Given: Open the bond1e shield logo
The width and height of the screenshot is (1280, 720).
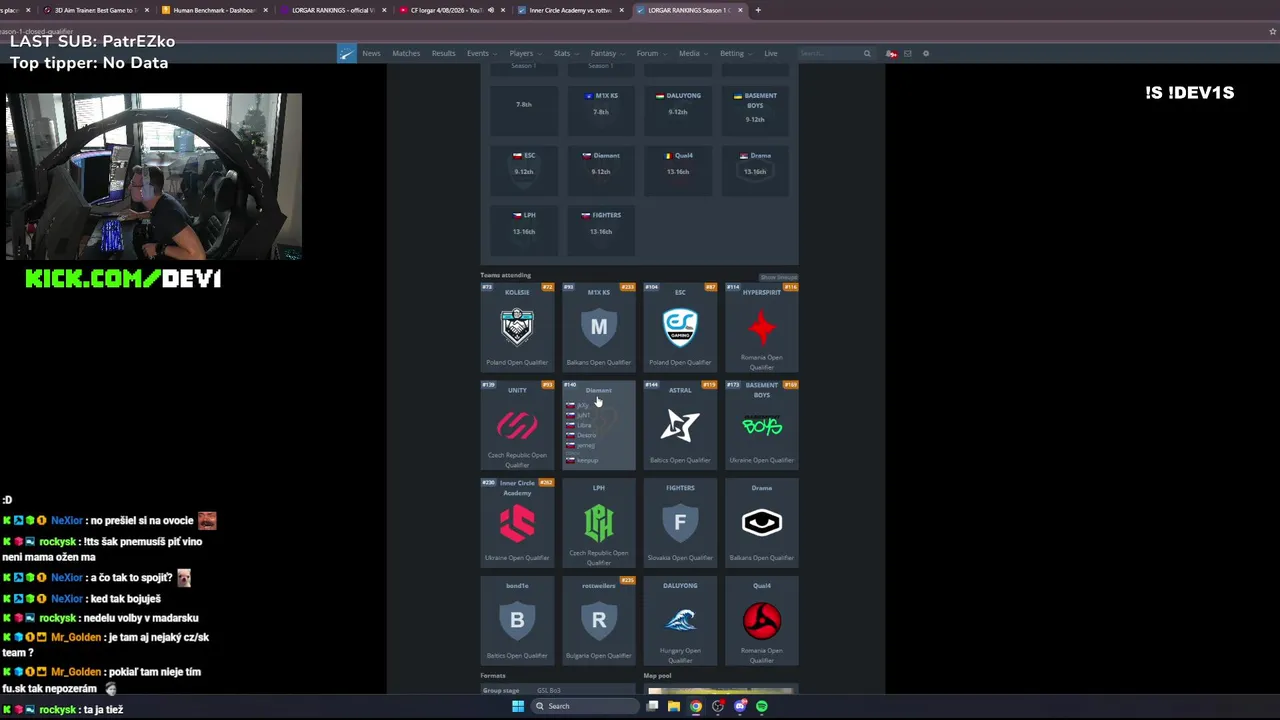Looking at the screenshot, I should [517, 620].
